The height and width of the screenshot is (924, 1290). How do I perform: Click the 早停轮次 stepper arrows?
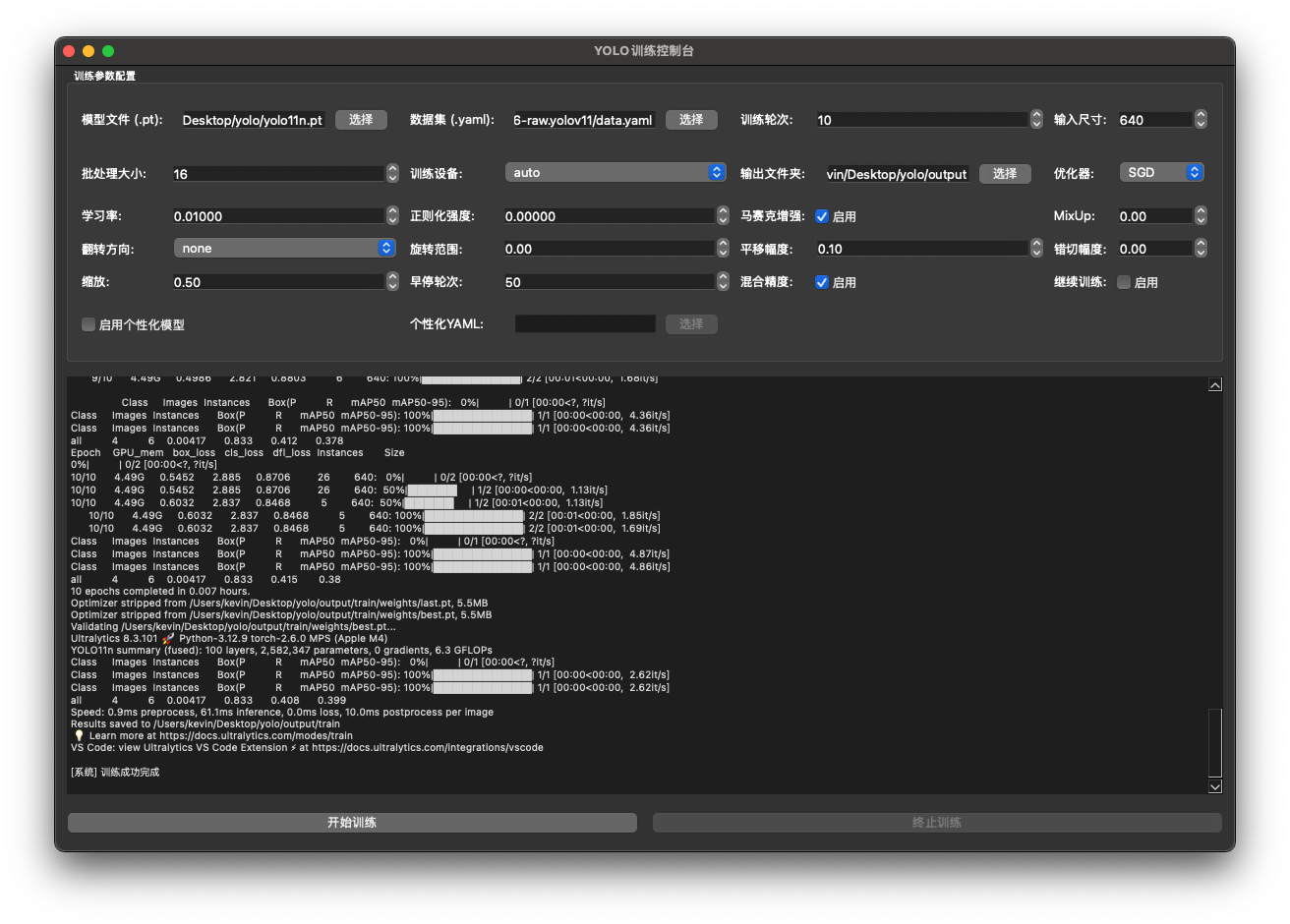[x=723, y=282]
